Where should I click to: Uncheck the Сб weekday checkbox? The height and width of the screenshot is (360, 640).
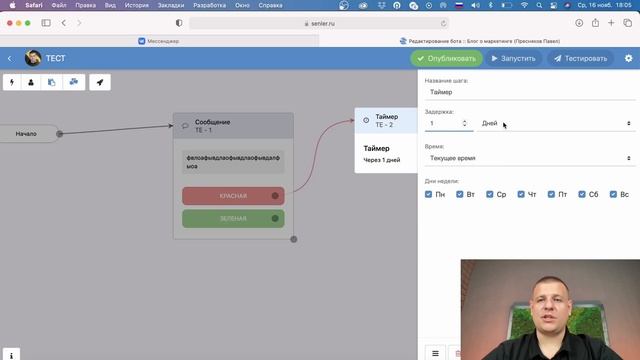[x=582, y=194]
